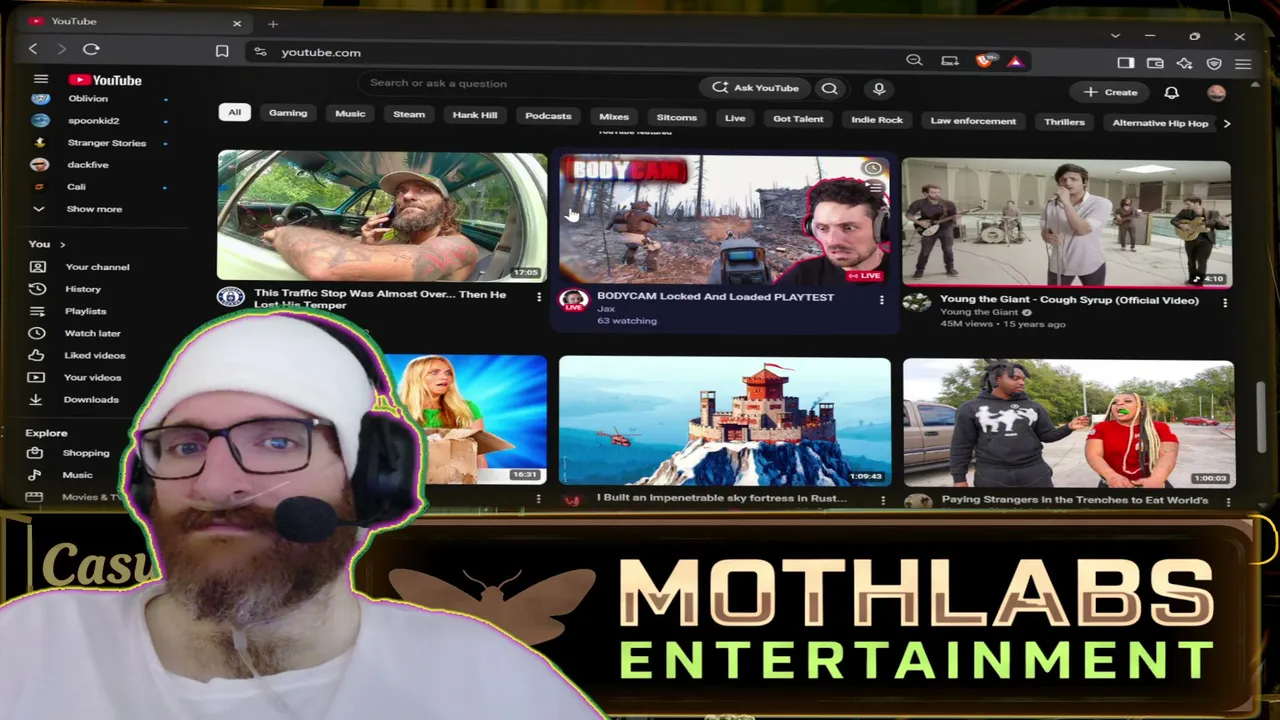Open the Brave Rewards triangle icon

pos(1015,62)
